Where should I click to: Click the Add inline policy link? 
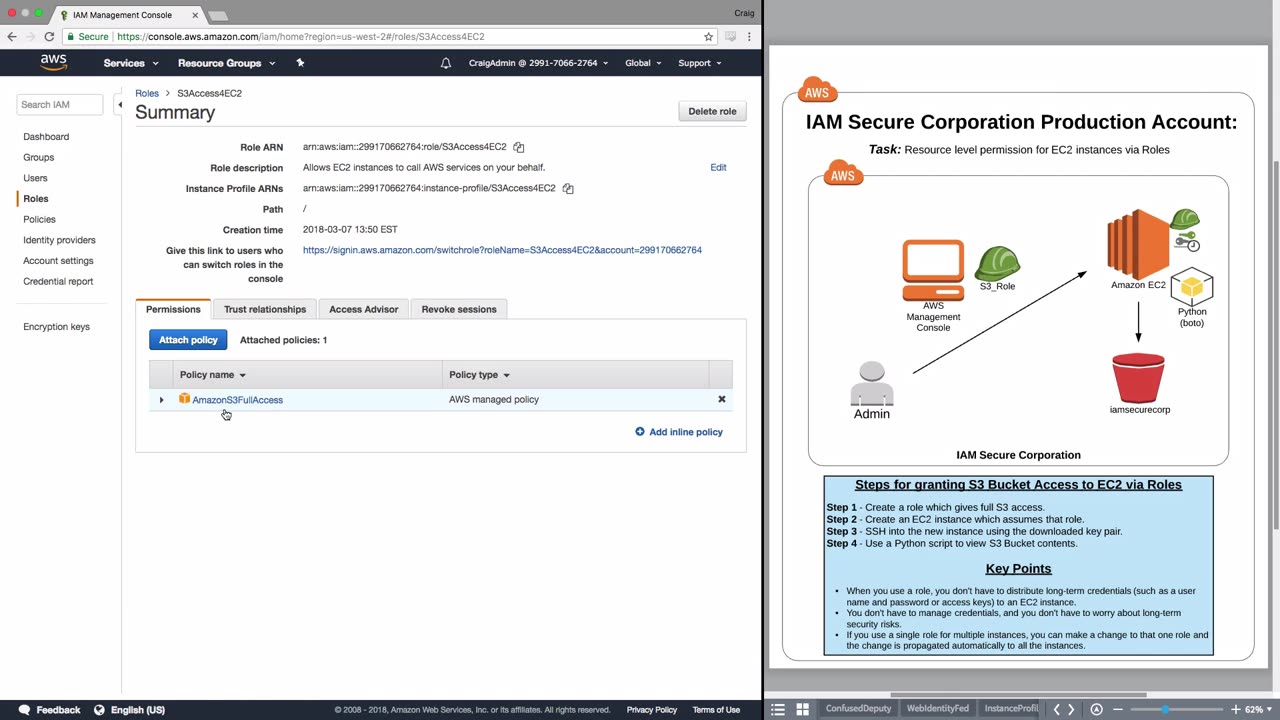pos(686,432)
